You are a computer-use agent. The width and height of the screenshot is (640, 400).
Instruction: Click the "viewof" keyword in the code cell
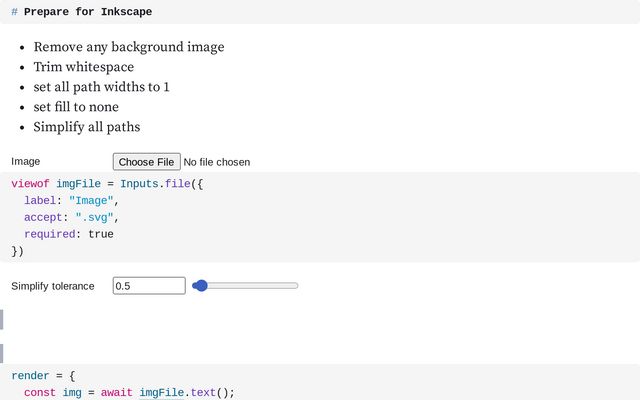pos(30,184)
